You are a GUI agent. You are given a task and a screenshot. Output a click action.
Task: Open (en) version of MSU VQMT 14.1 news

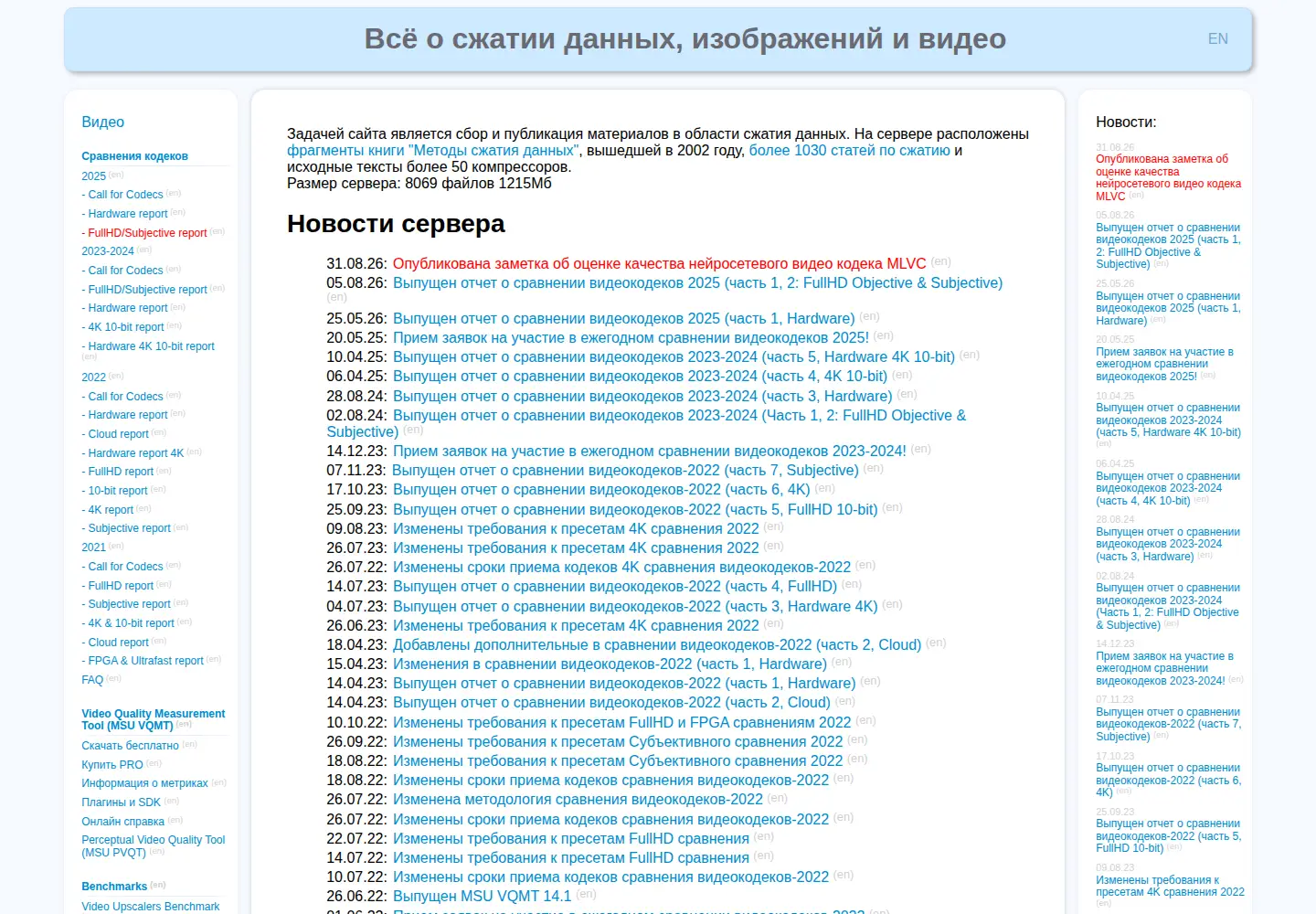tap(586, 894)
